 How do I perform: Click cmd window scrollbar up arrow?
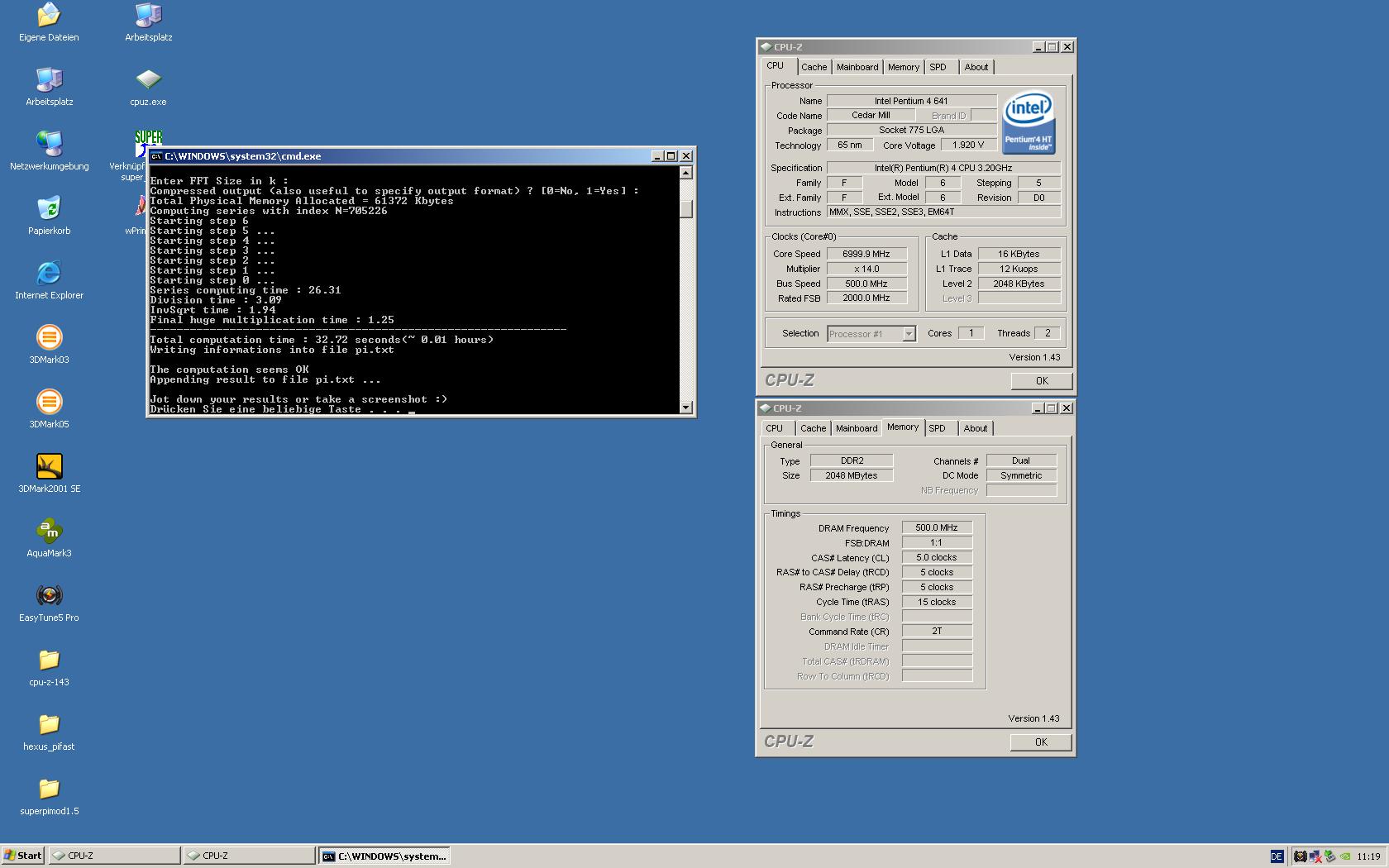click(x=685, y=173)
